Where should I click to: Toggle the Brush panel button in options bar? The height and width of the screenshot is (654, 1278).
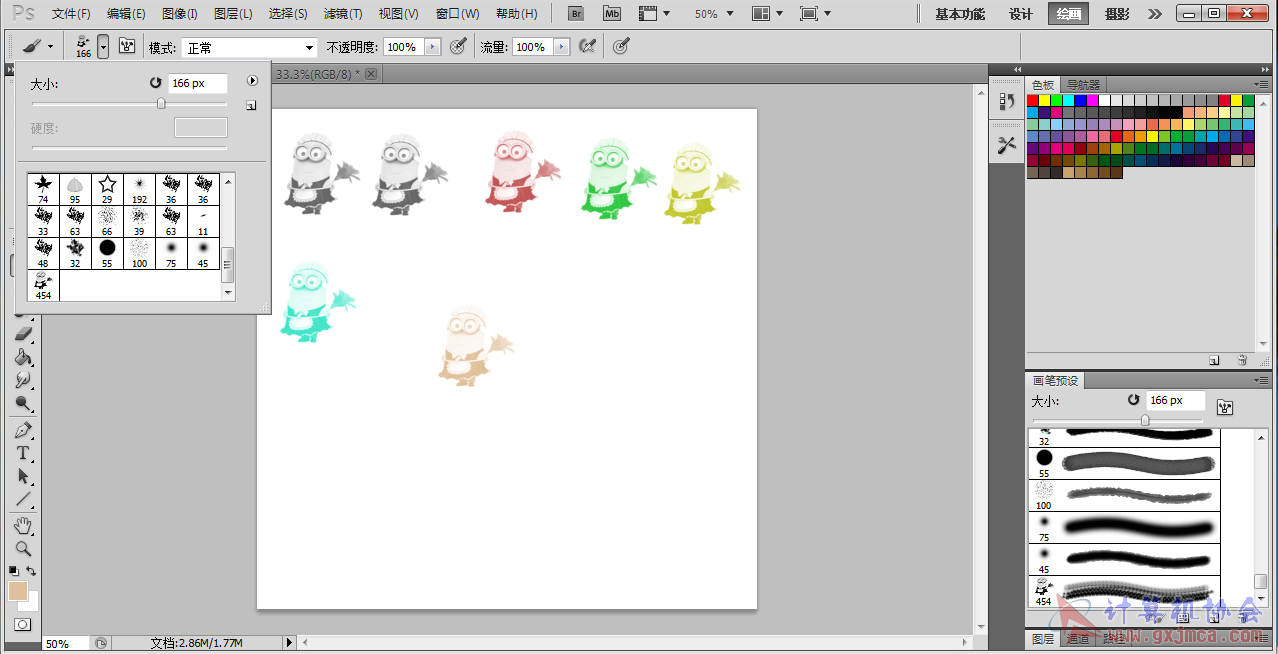[127, 47]
